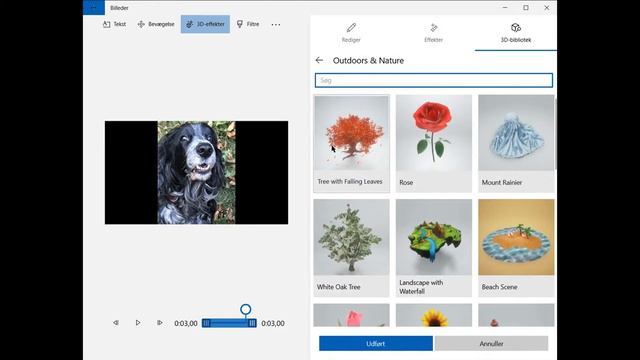This screenshot has width=640, height=360.
Task: Click the Annuller button
Action: point(491,344)
